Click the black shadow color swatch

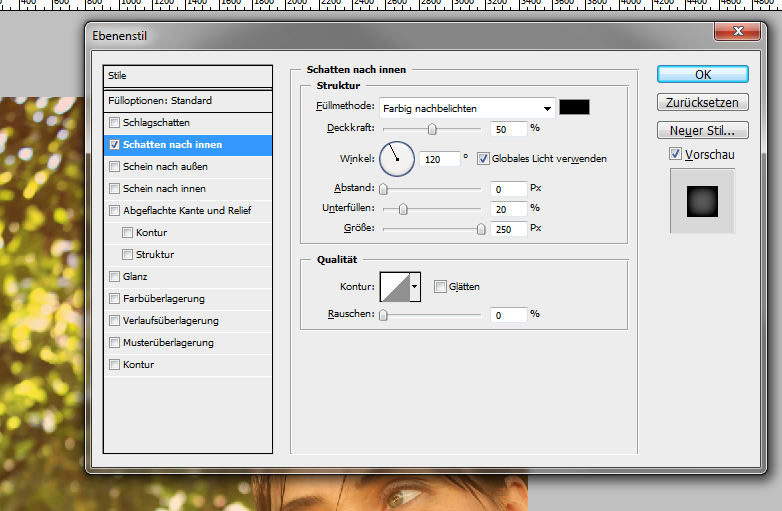574,107
